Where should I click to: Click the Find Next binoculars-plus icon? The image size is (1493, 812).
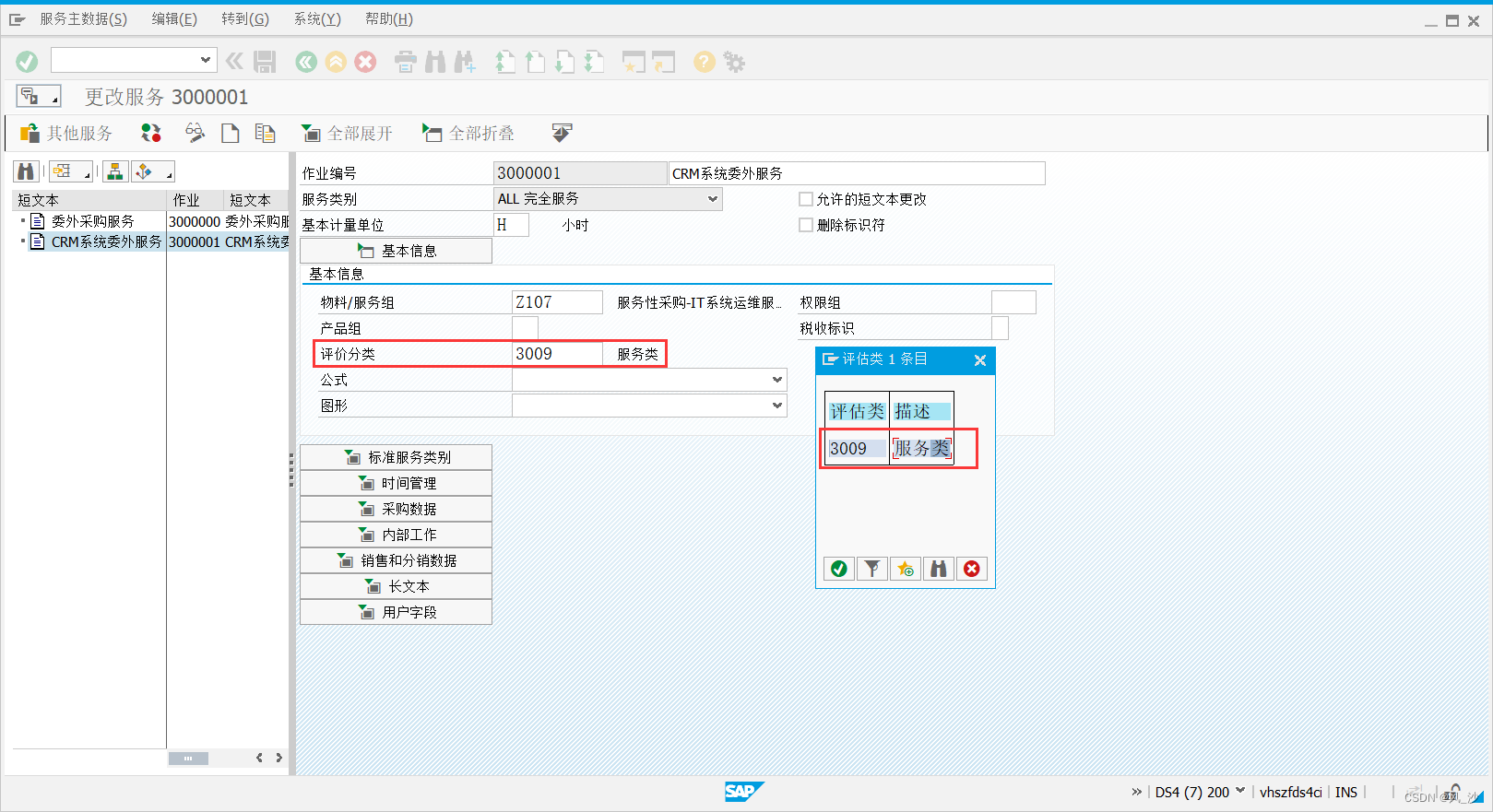[465, 62]
